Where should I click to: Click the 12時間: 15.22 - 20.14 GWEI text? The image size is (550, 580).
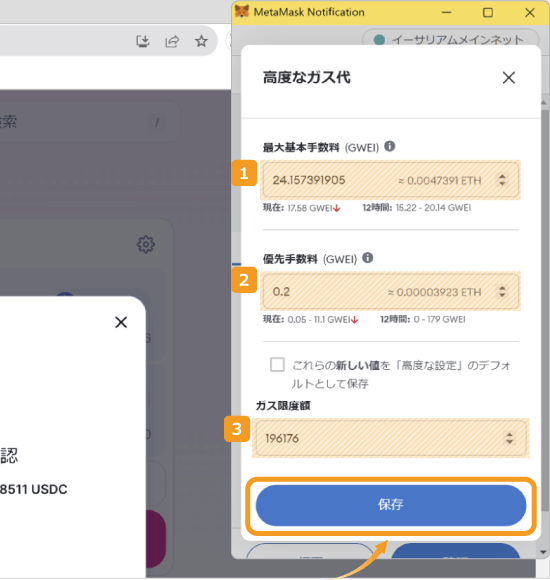[x=417, y=208]
